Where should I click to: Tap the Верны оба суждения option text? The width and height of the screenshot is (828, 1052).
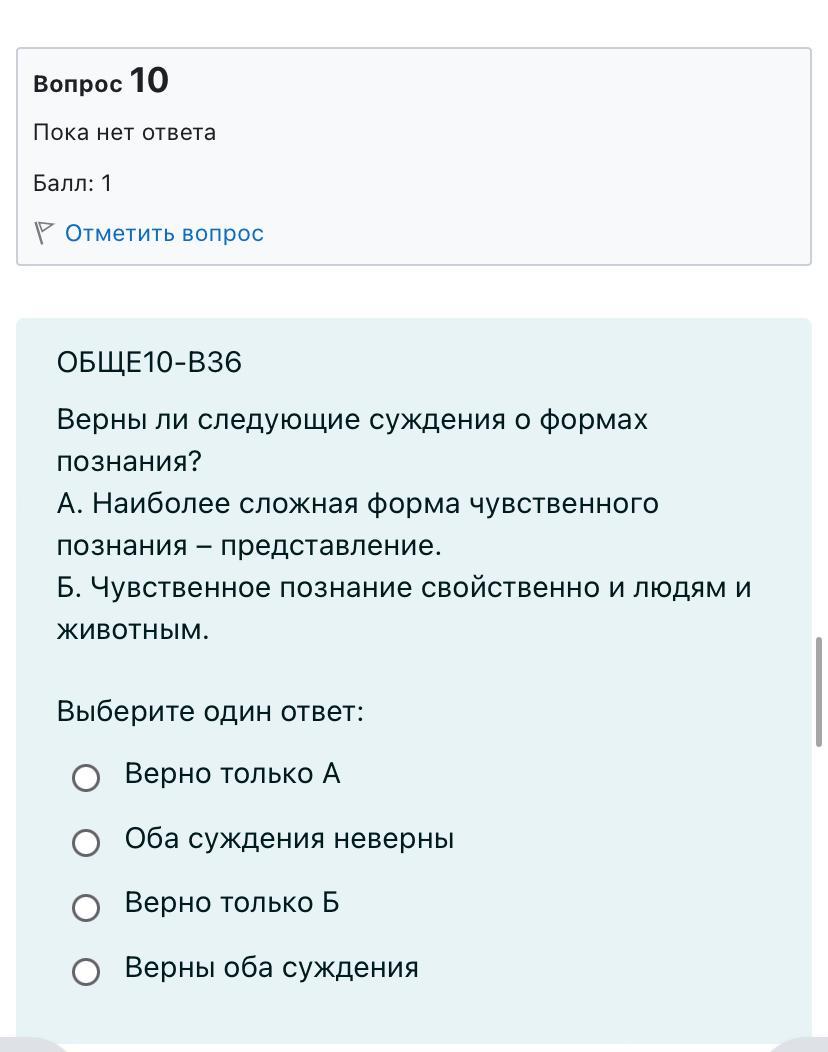[271, 967]
